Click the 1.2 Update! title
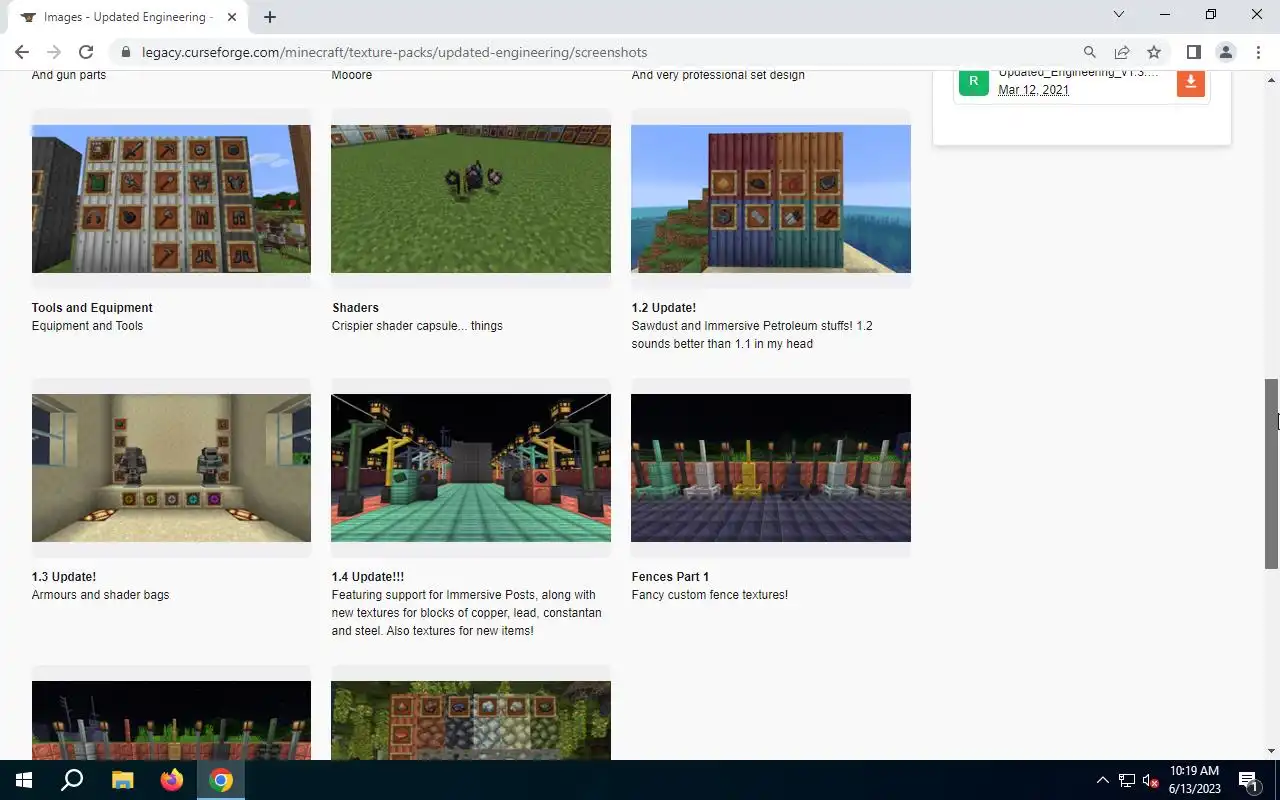 (664, 308)
